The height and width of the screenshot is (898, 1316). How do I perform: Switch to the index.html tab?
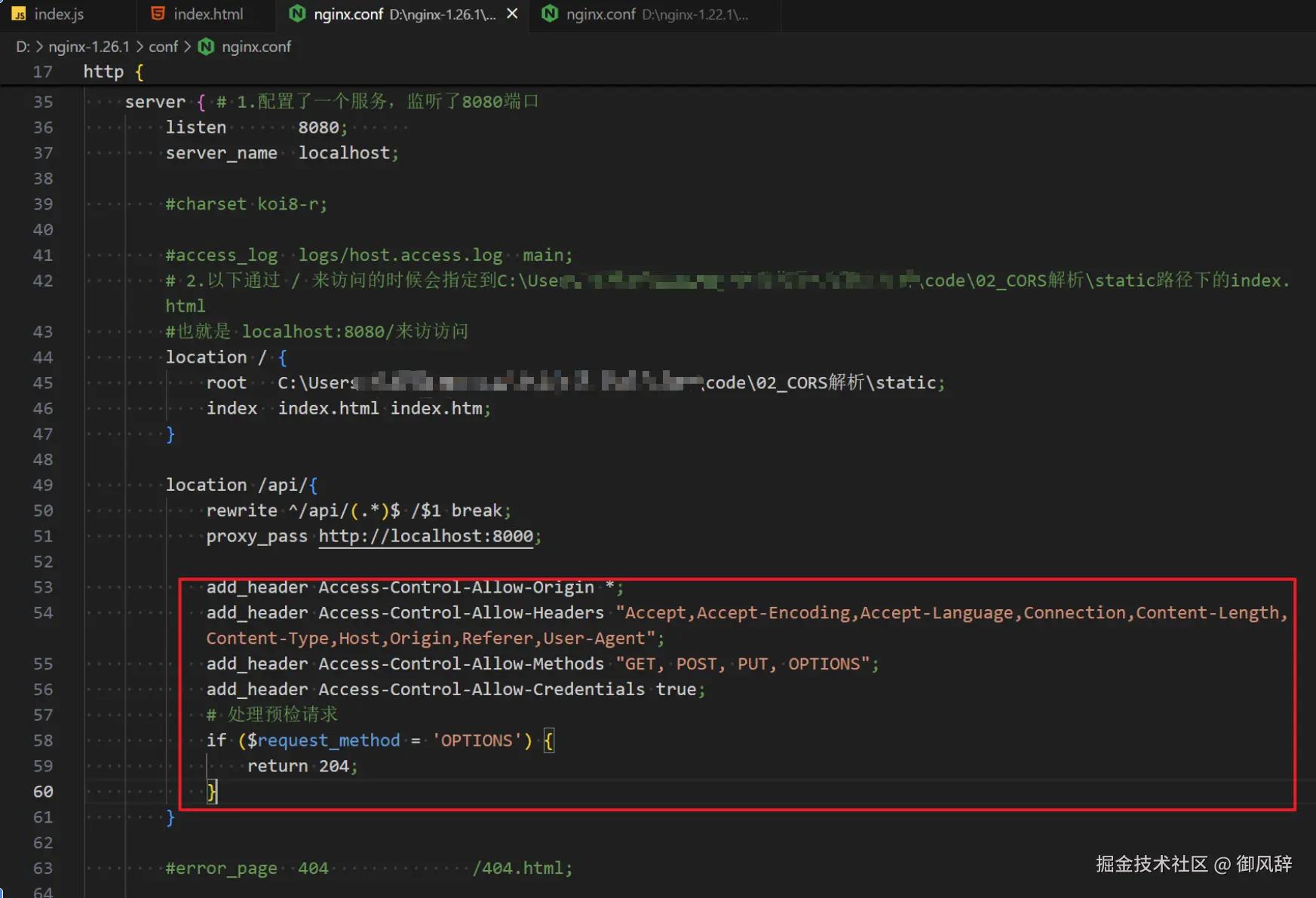pyautogui.click(x=207, y=14)
